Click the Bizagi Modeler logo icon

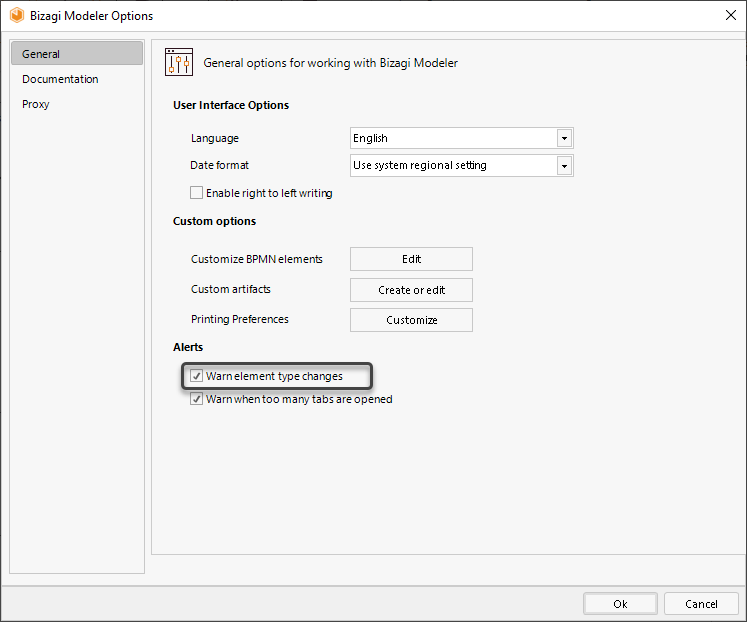click(x=17, y=16)
